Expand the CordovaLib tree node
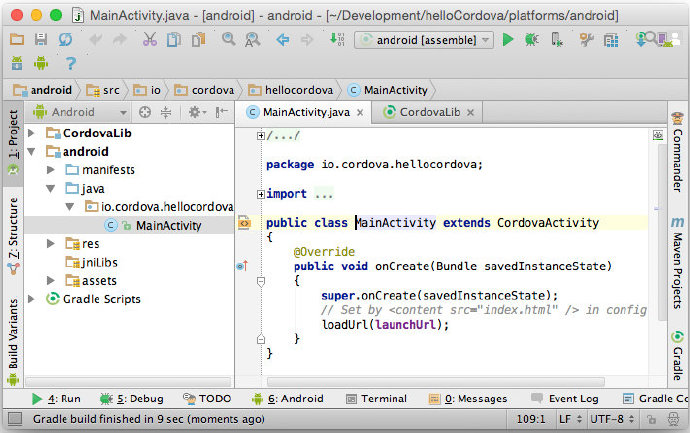 click(31, 133)
